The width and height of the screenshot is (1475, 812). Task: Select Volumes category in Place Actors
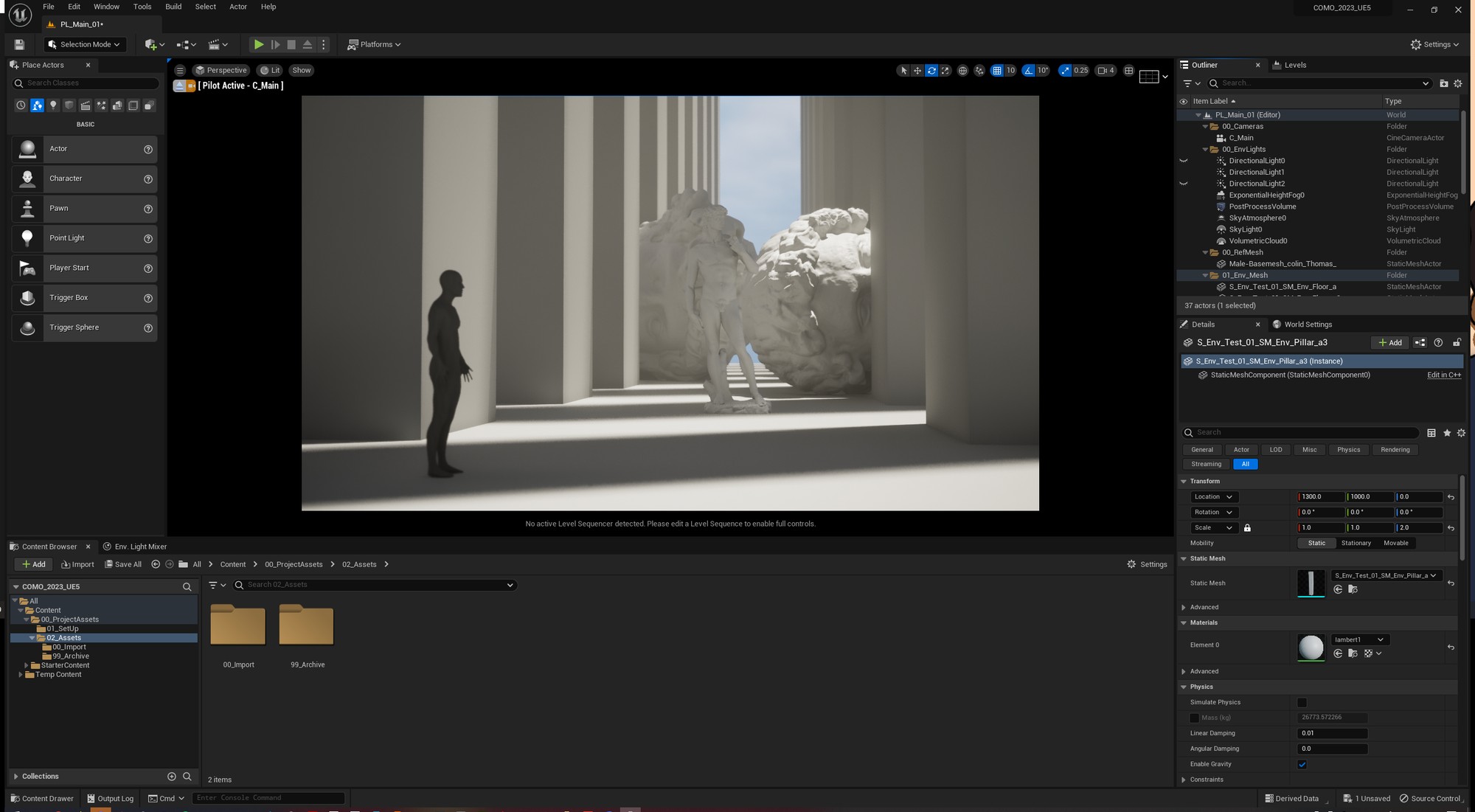pyautogui.click(x=133, y=105)
